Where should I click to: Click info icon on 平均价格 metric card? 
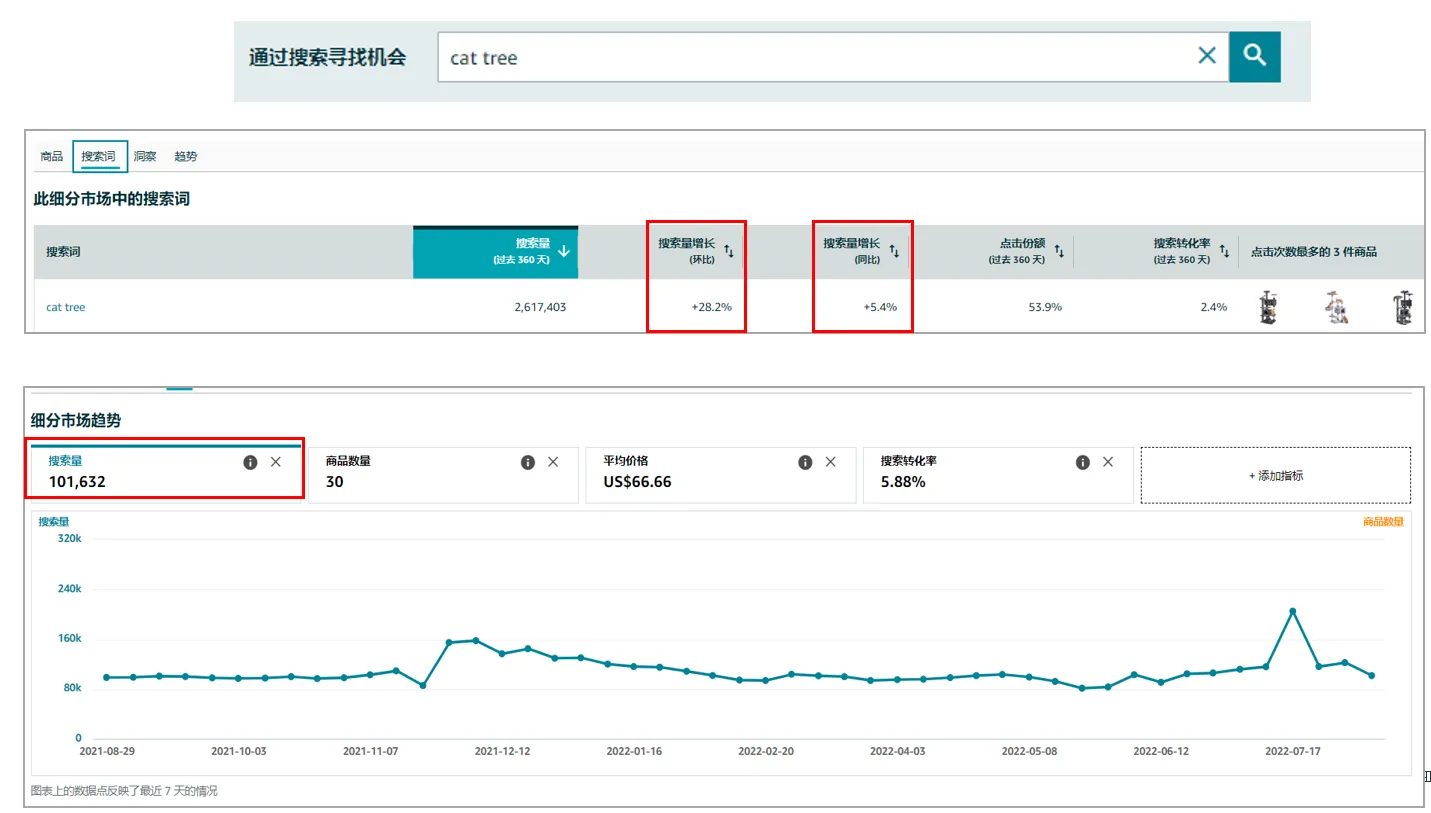tap(804, 462)
